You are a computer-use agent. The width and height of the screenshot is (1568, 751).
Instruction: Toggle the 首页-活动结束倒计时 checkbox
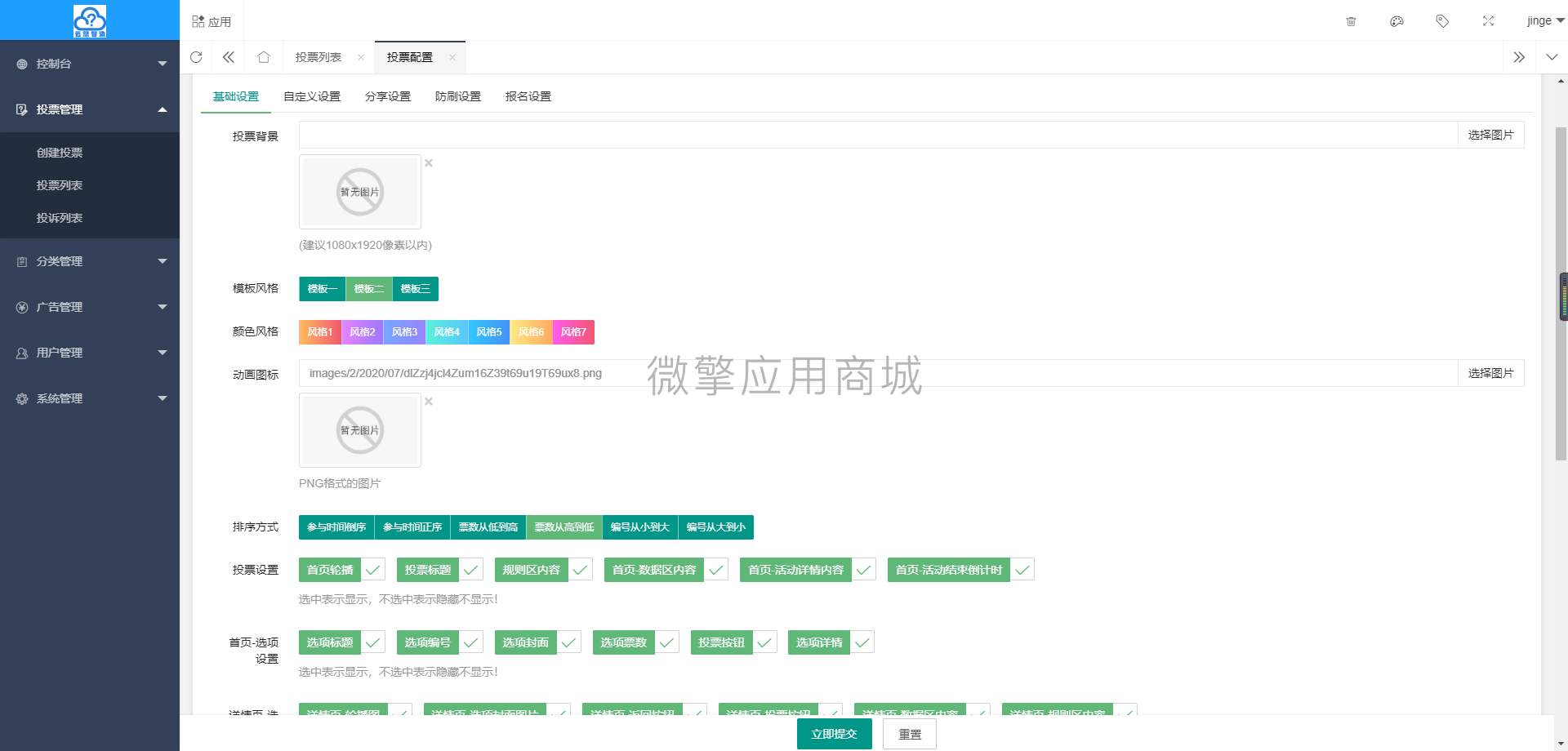(x=961, y=570)
